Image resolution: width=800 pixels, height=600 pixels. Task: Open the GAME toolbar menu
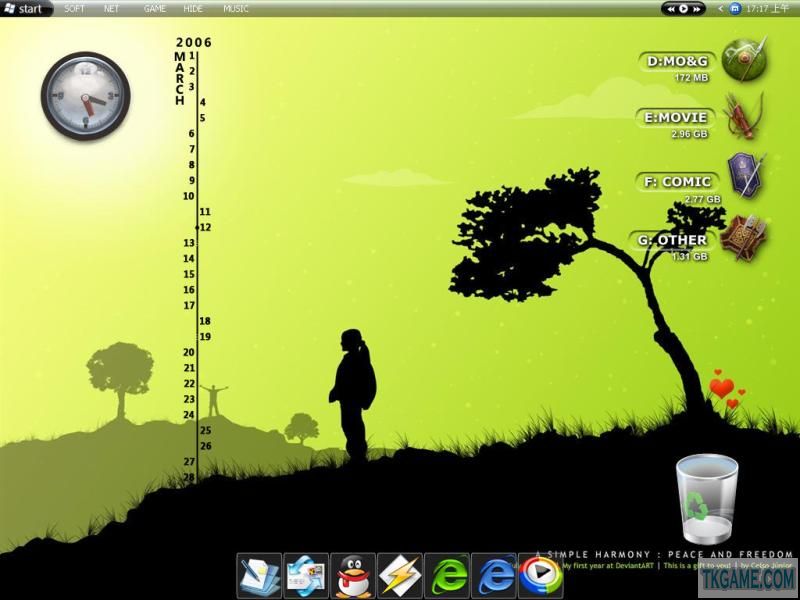point(154,9)
